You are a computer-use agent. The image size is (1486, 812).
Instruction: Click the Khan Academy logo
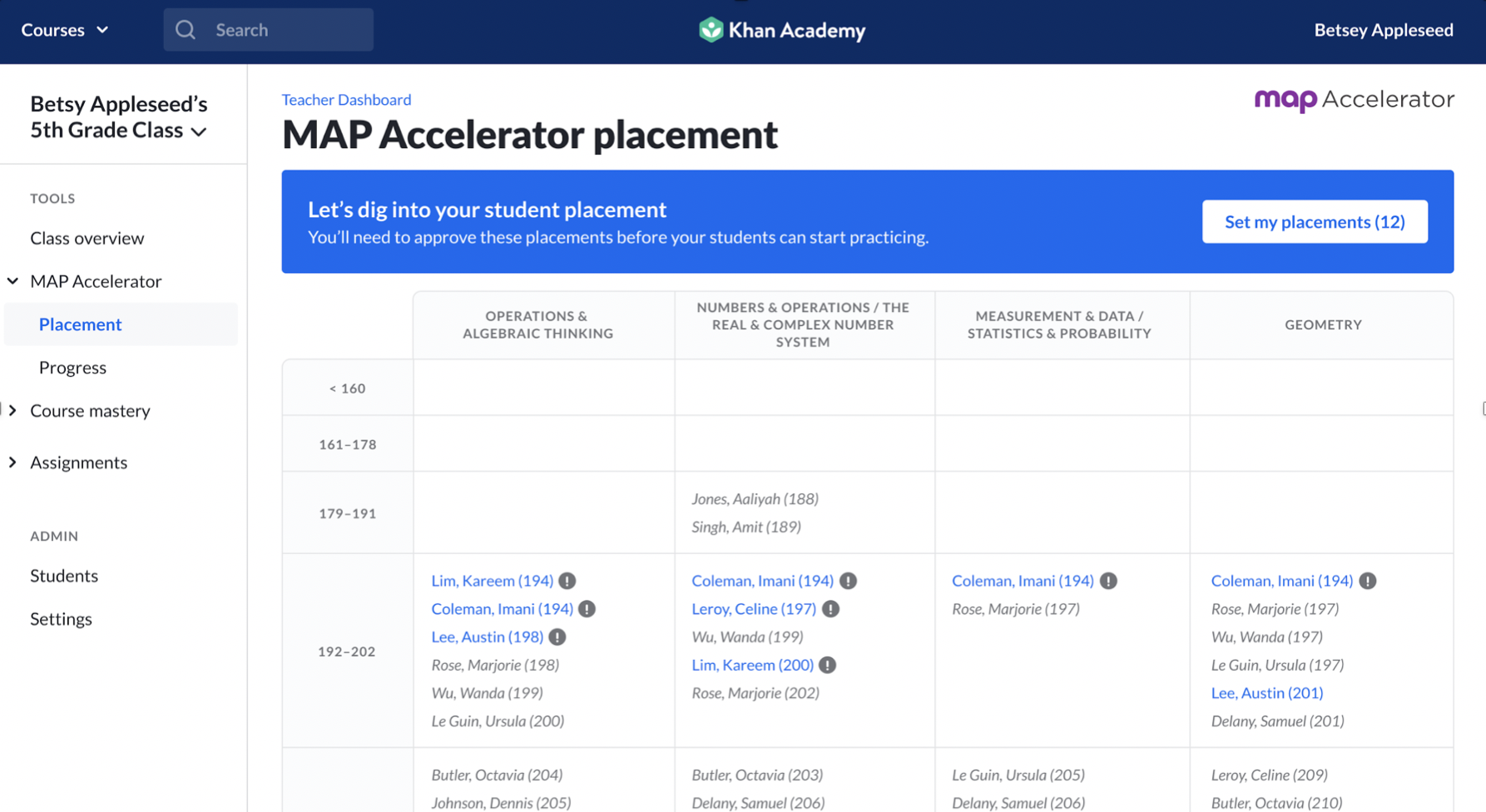[782, 30]
